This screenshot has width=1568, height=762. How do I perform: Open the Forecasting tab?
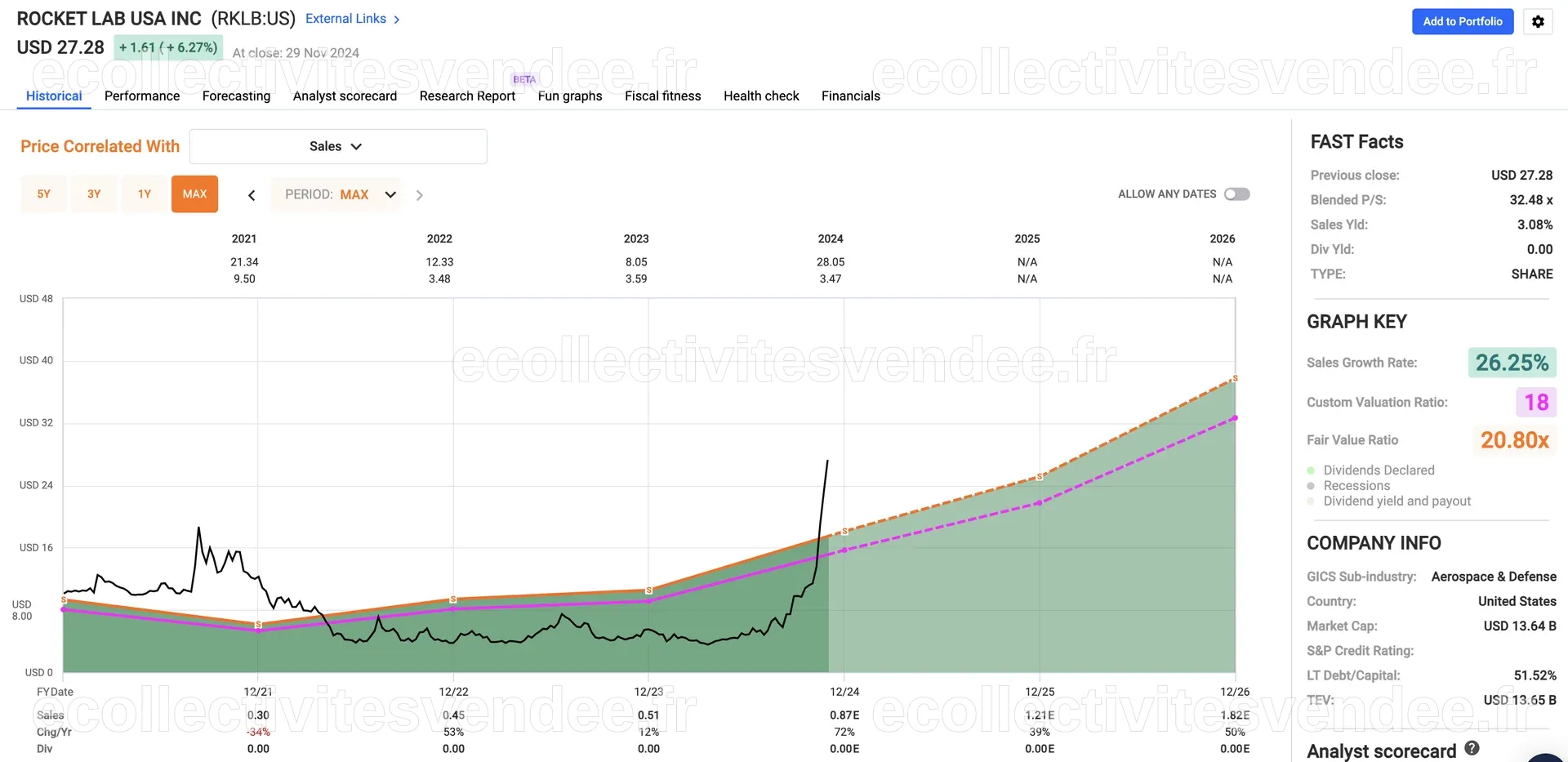(x=236, y=96)
